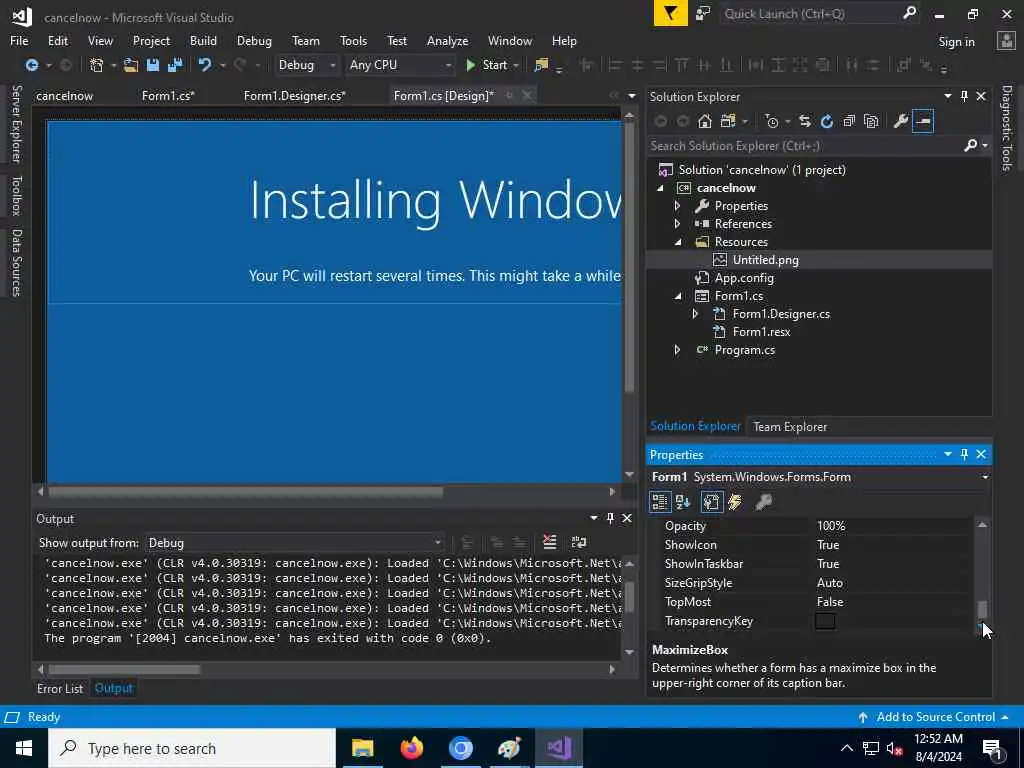Switch to the Team Explorer tab

coord(790,426)
